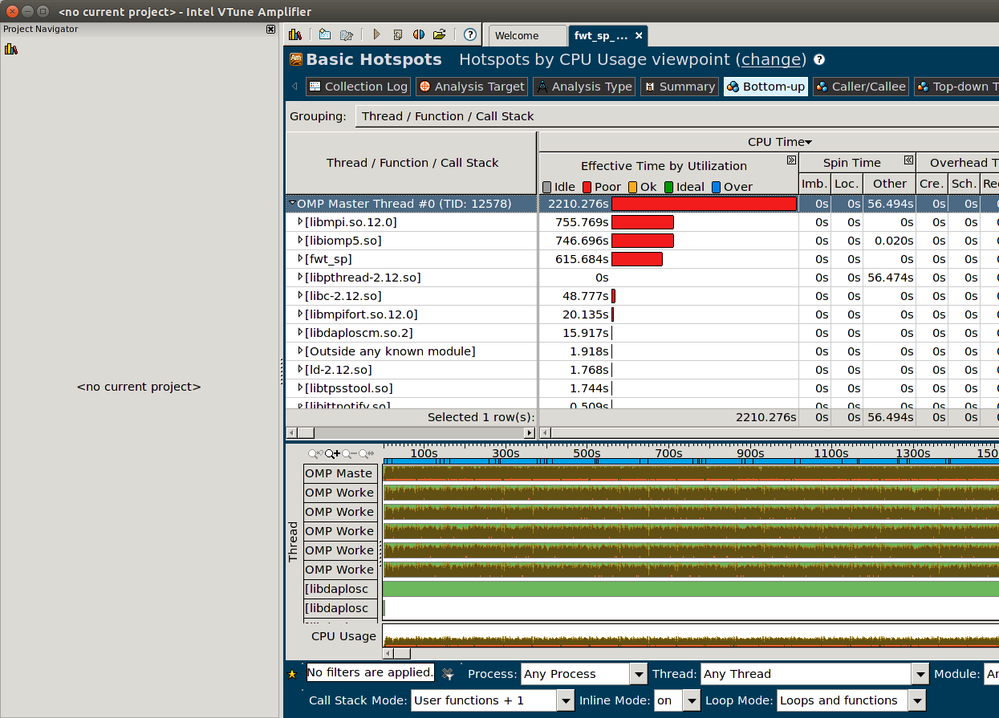The image size is (999, 718).
Task: Expand the Effective Time column group
Action: [x=791, y=160]
